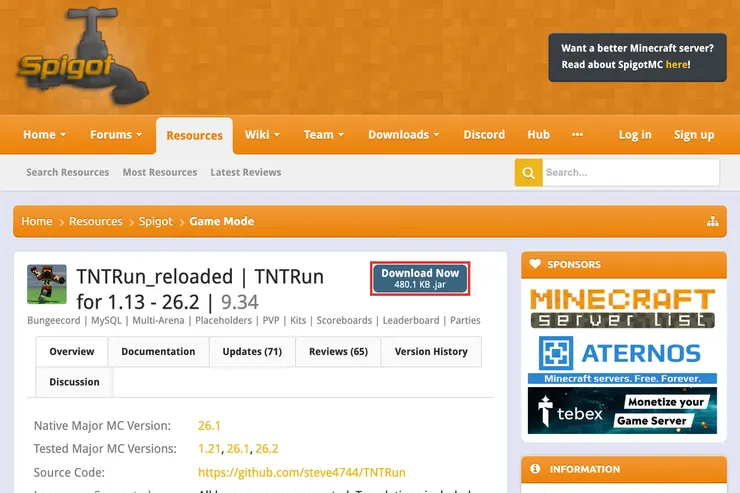
Task: Switch to the Reviews (65) tab
Action: [338, 351]
